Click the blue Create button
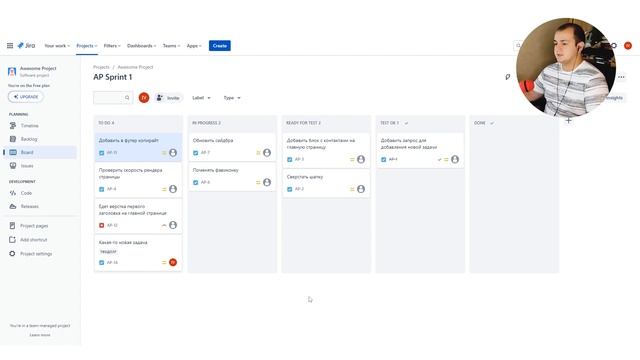Viewport: 640px width, 360px height. click(x=220, y=46)
